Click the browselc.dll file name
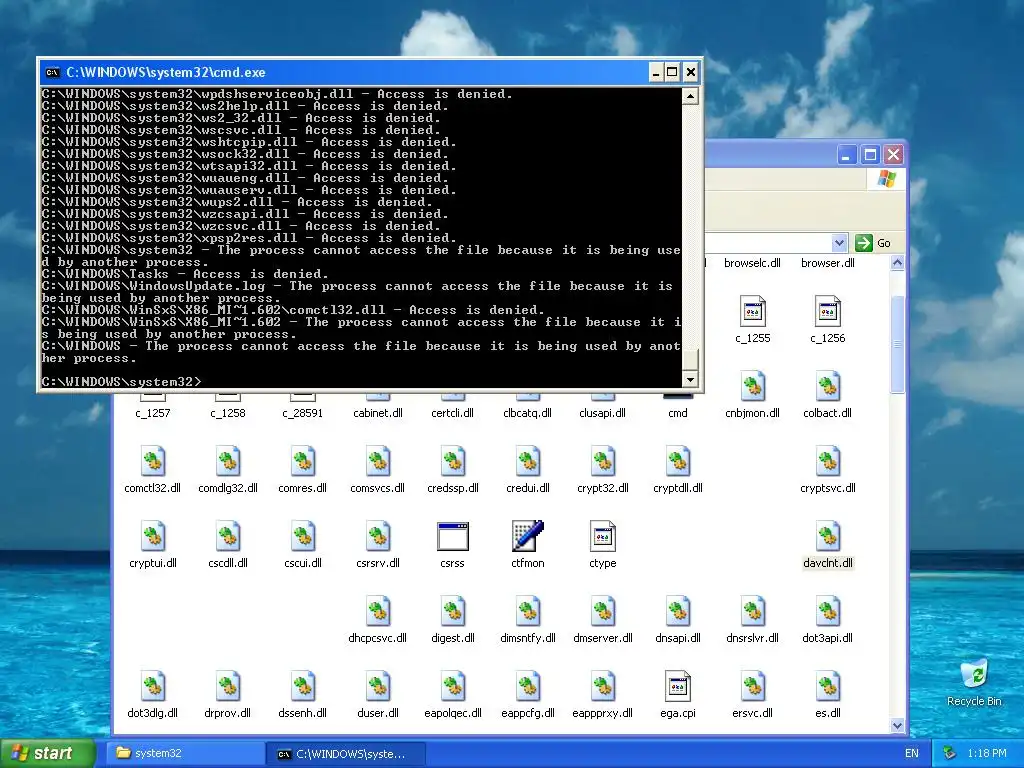 click(752, 263)
